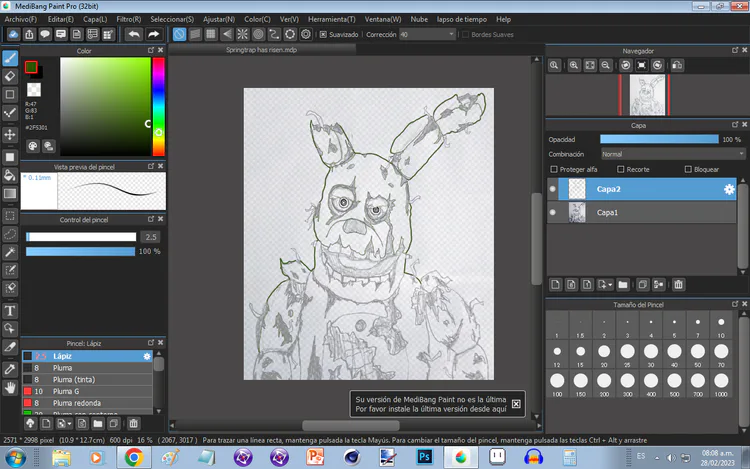Zoom out using the Navigator magnifier minus

tap(606, 65)
